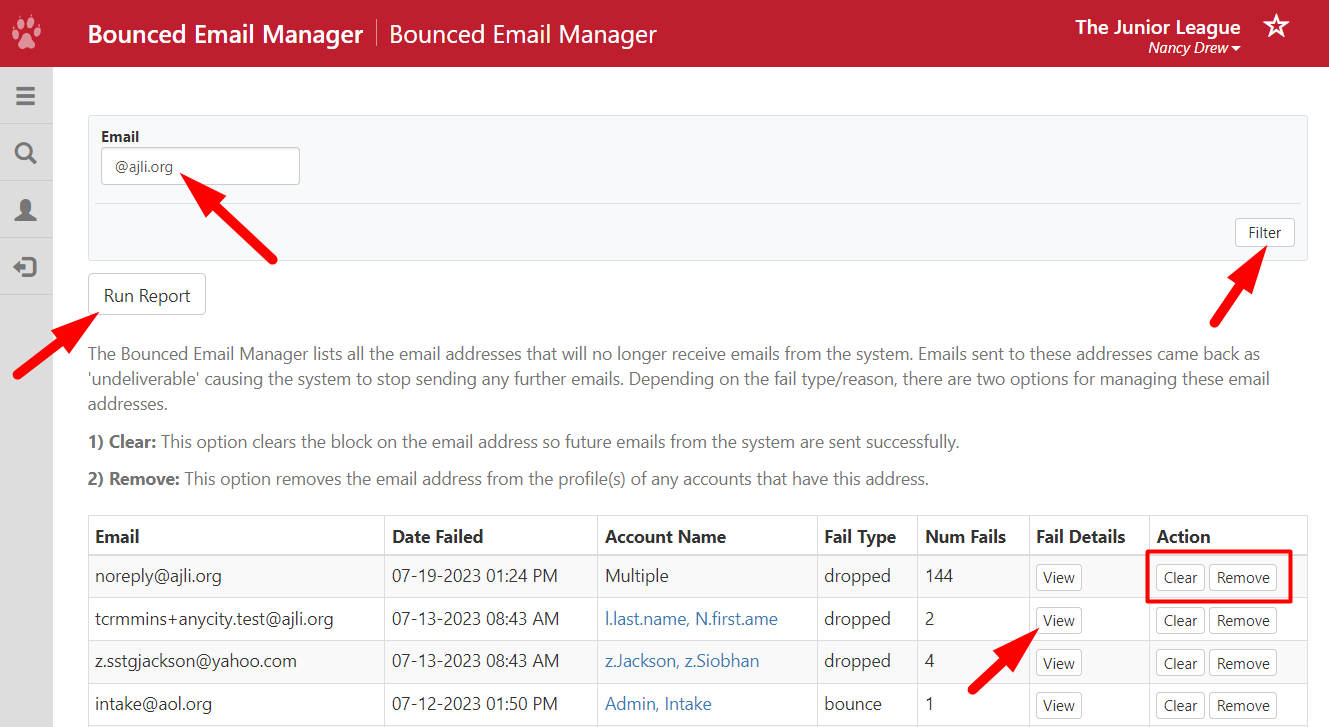The width and height of the screenshot is (1329, 727).
Task: Click the logout arrow sidebar icon
Action: [26, 267]
